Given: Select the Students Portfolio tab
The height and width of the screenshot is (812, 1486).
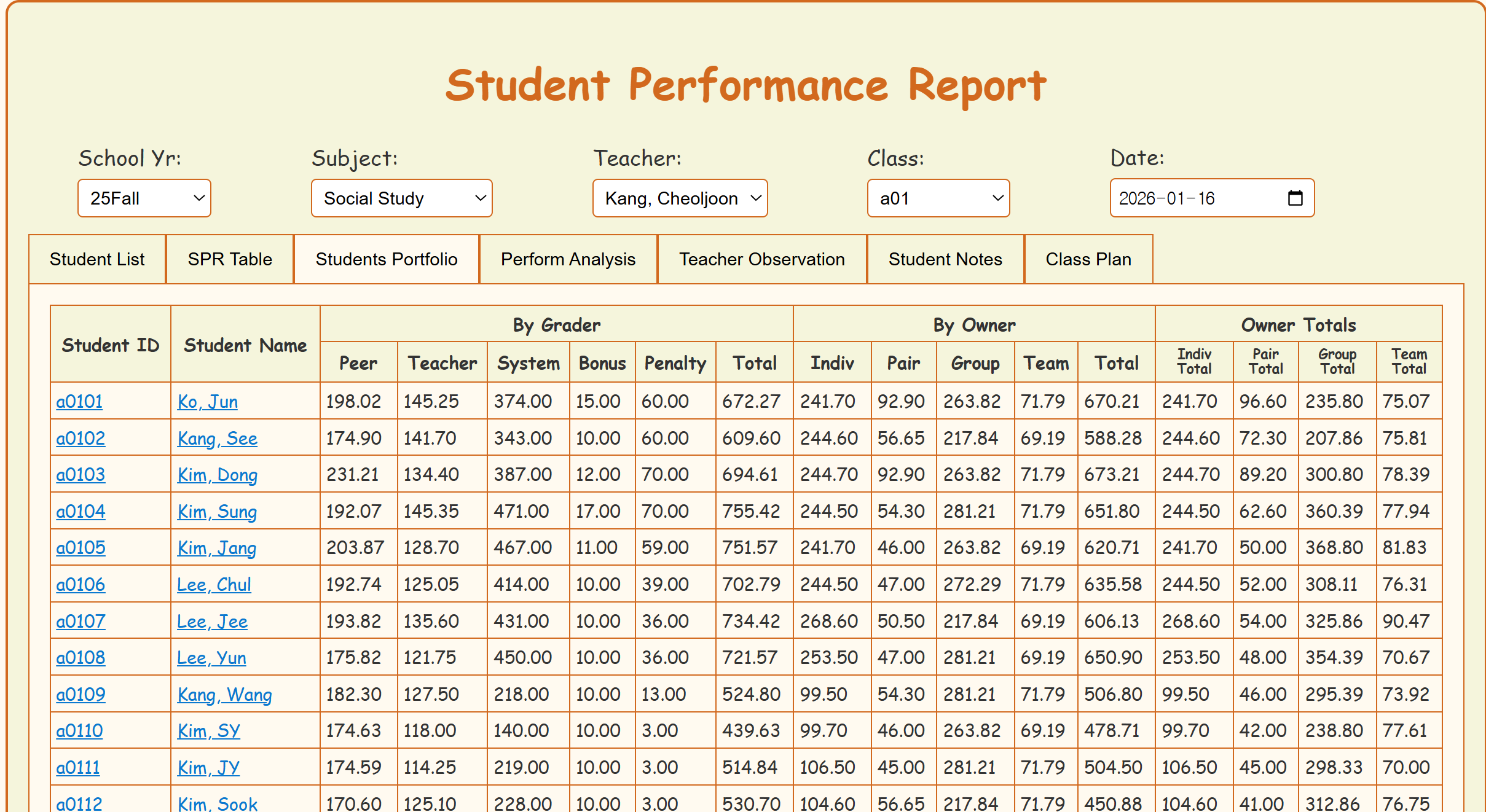Looking at the screenshot, I should (x=386, y=259).
